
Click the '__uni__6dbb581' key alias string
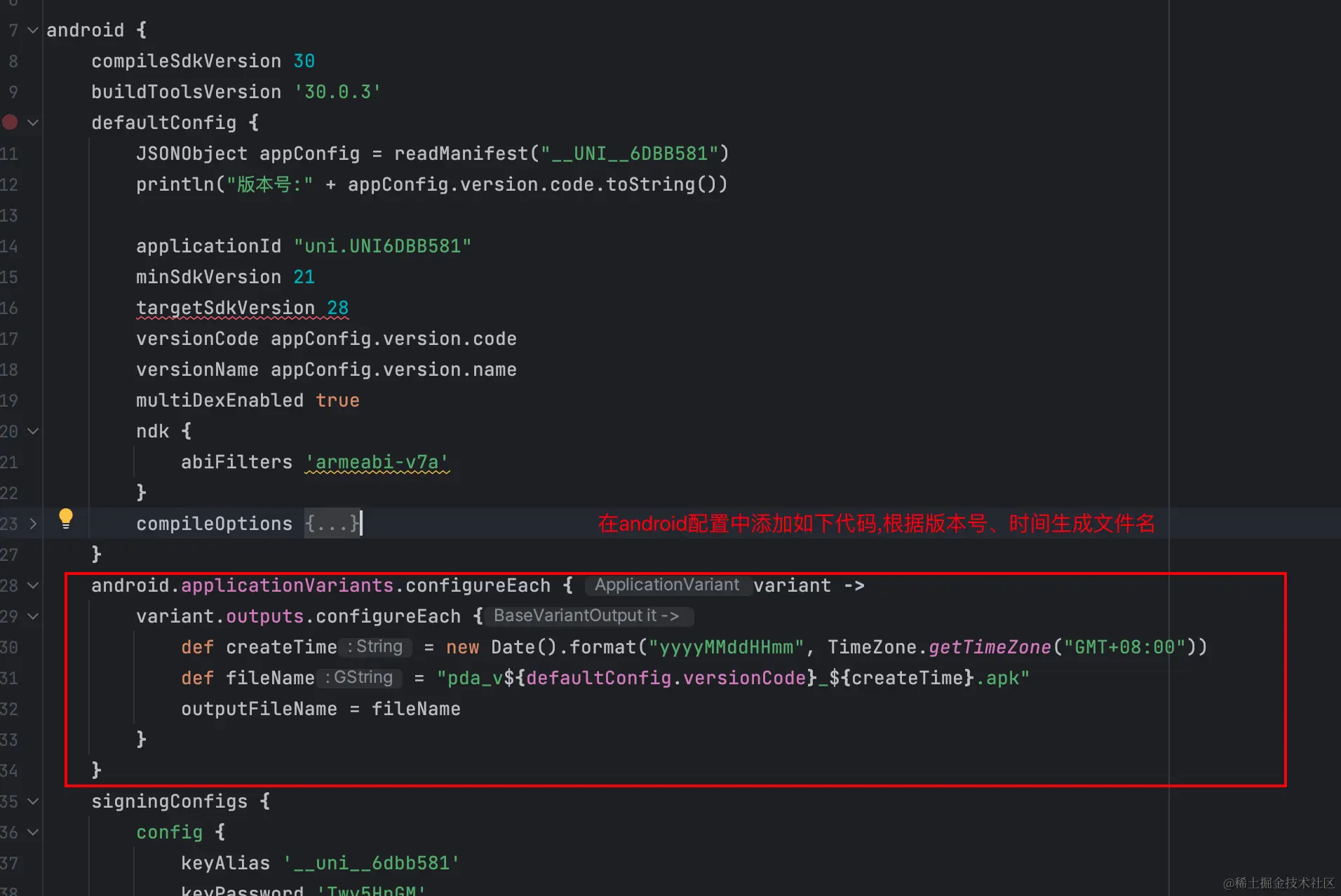tap(371, 863)
